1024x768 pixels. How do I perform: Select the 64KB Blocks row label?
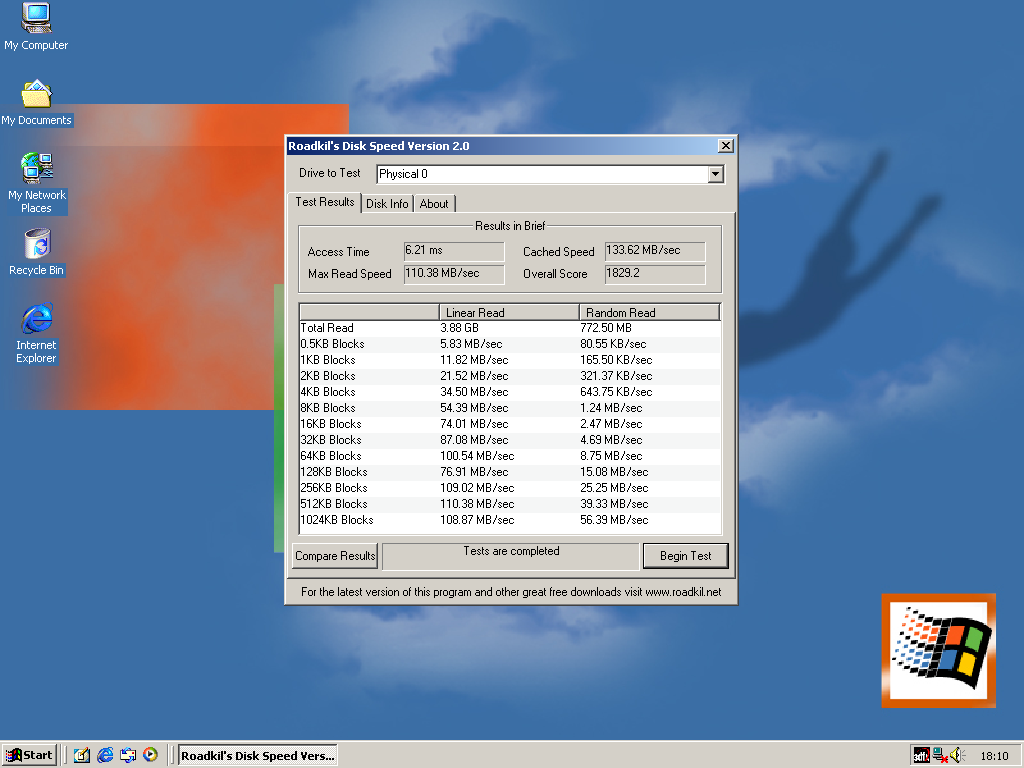point(331,456)
